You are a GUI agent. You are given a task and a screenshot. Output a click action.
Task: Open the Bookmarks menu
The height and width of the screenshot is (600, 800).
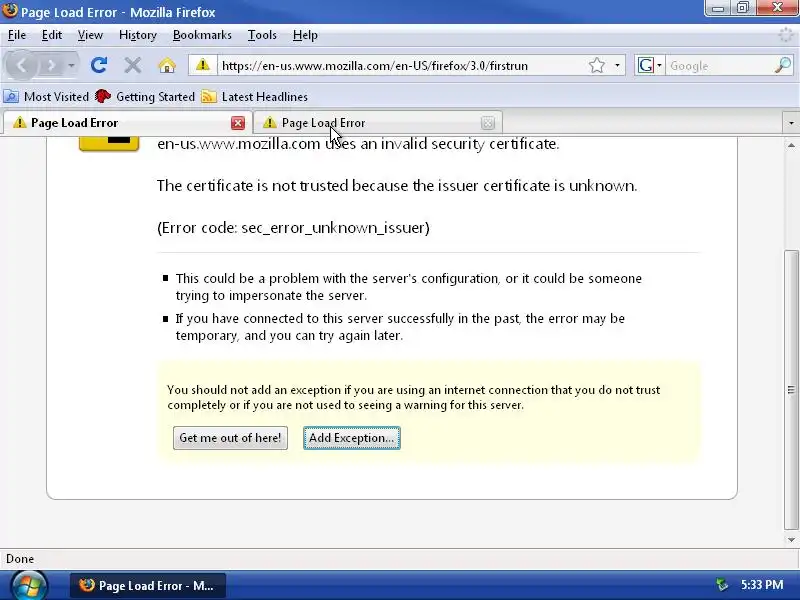pos(202,35)
